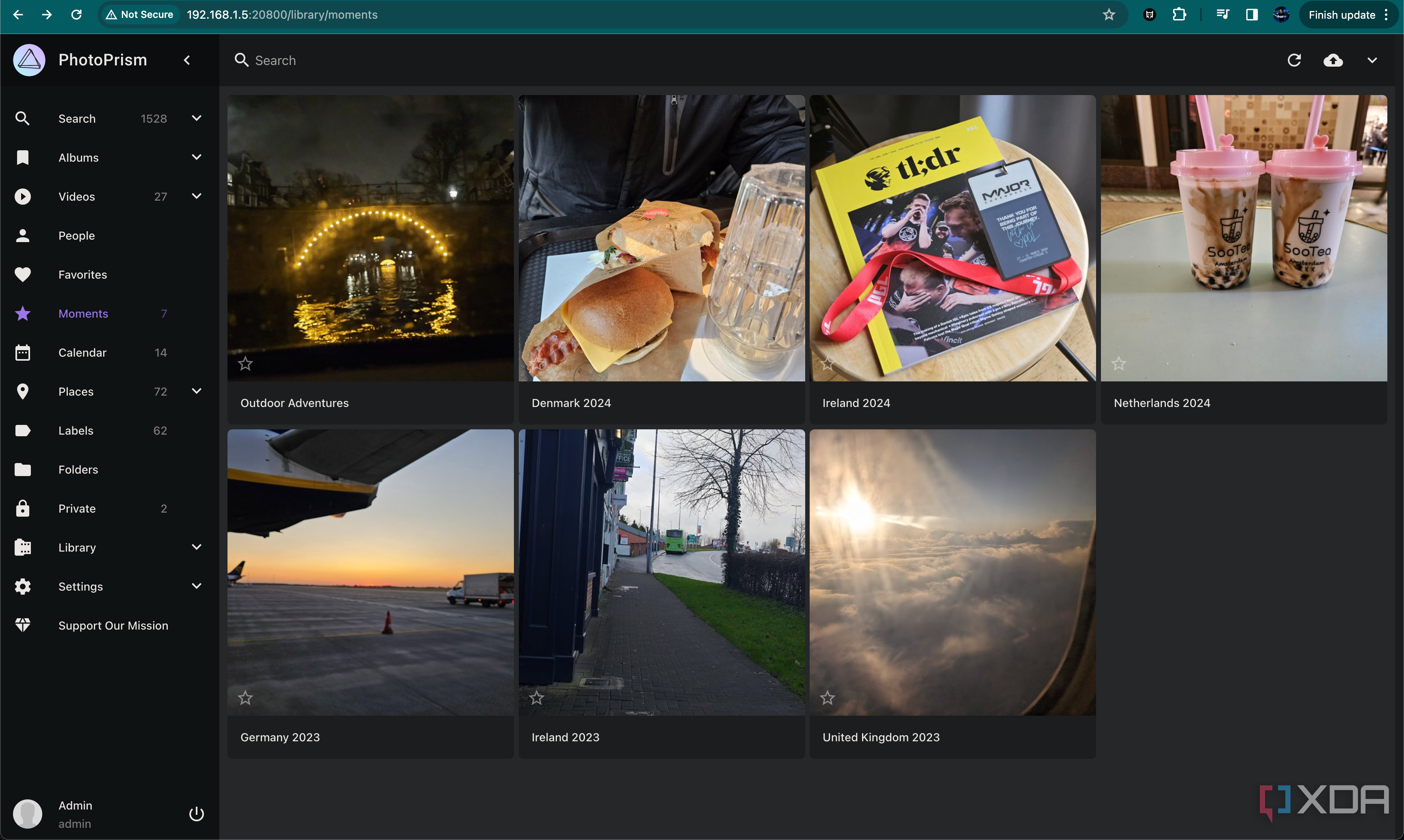This screenshot has width=1404, height=840.
Task: Open the Netherlands 2024 bubble tea thumbnail
Action: [1244, 238]
